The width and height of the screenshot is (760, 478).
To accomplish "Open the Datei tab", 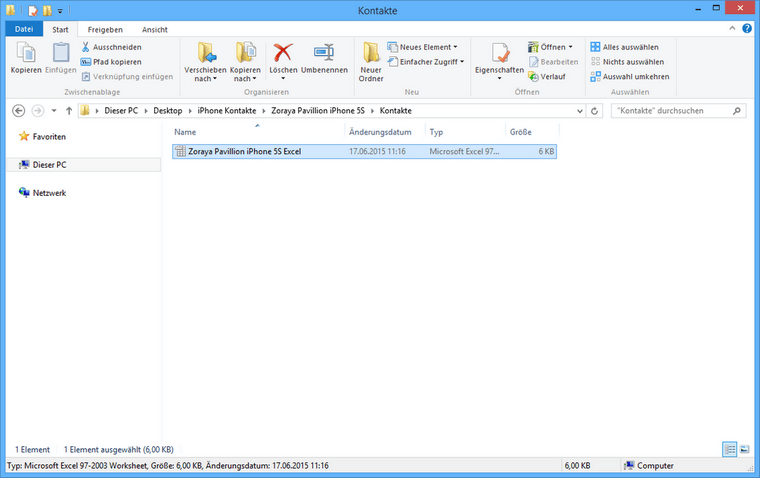I will [24, 29].
